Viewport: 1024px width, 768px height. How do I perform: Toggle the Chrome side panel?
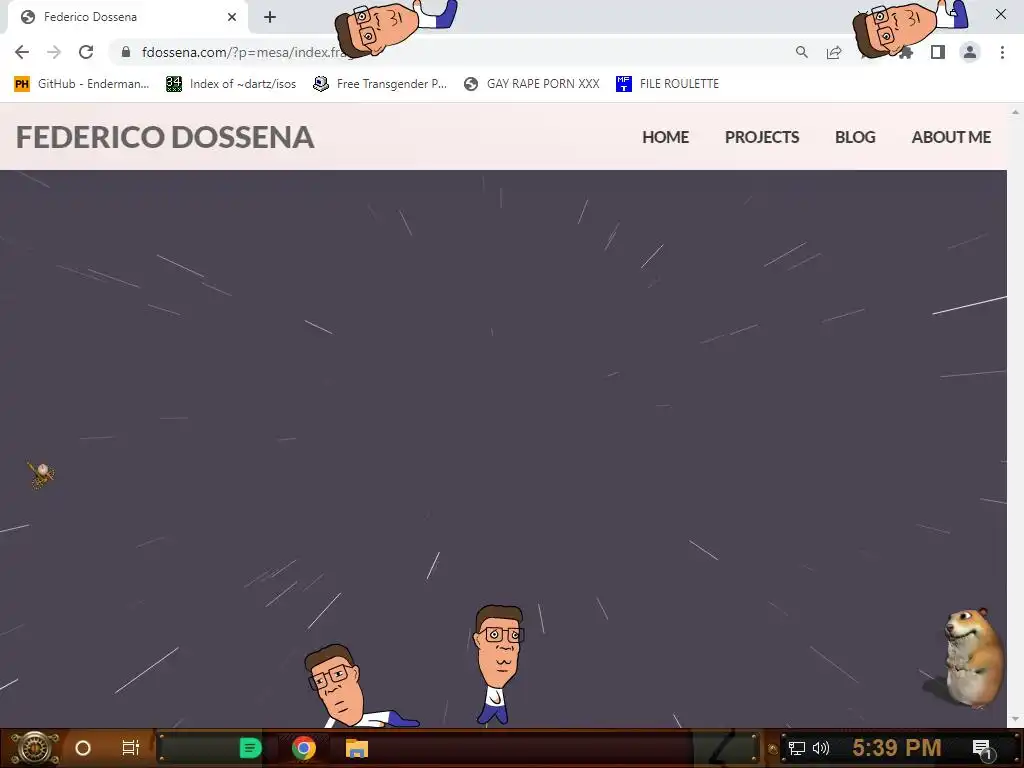click(938, 52)
